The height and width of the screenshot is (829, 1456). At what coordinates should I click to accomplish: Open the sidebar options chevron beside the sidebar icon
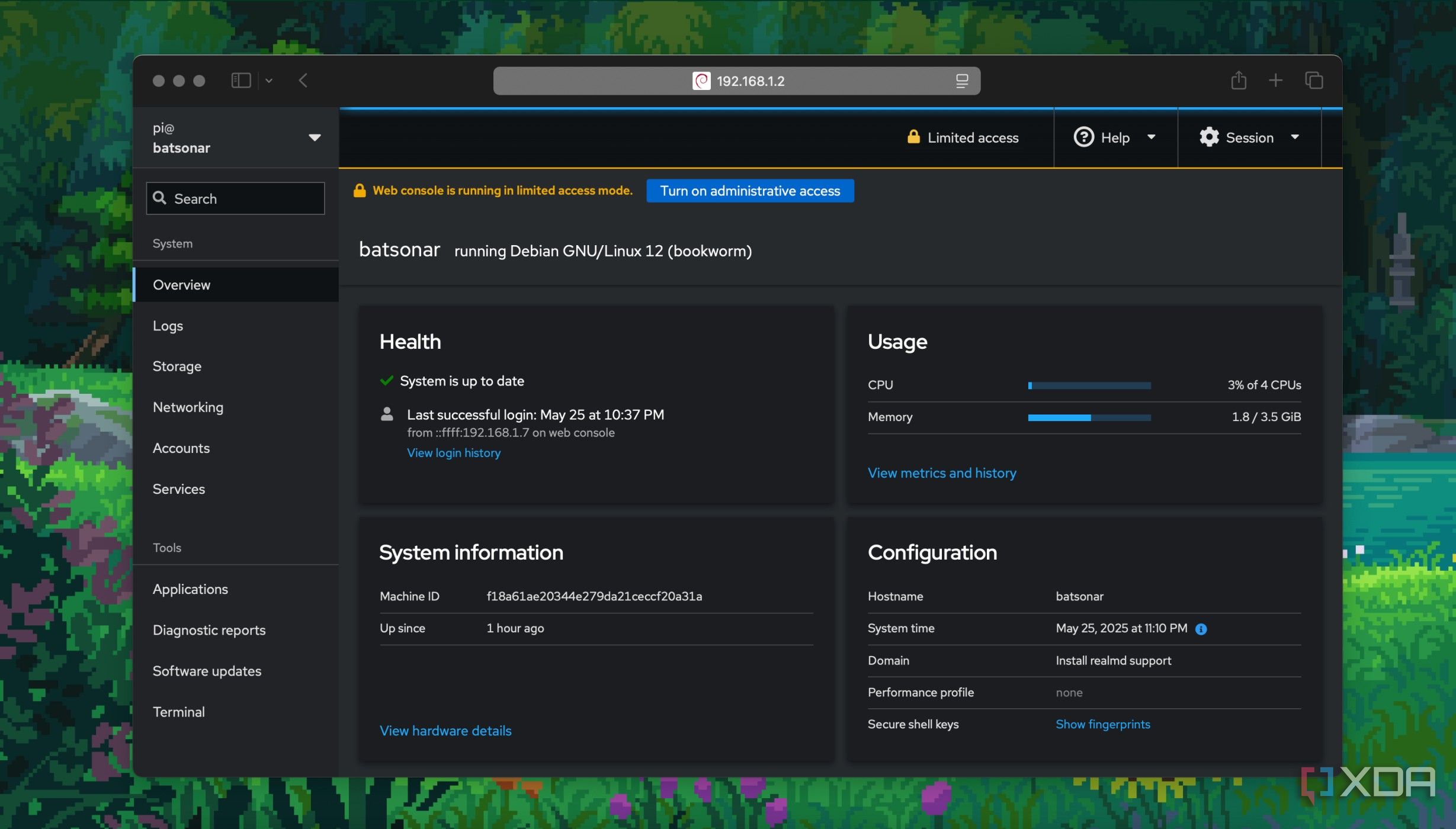pyautogui.click(x=268, y=81)
